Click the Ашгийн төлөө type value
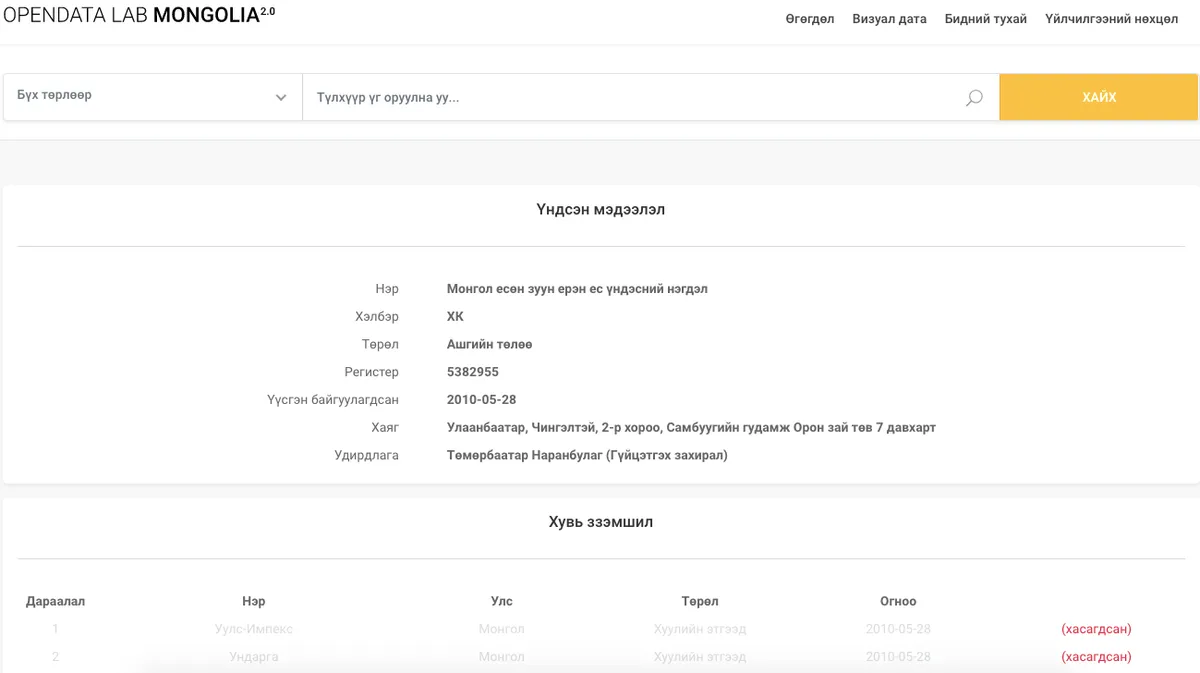This screenshot has height=673, width=1200. [x=490, y=345]
